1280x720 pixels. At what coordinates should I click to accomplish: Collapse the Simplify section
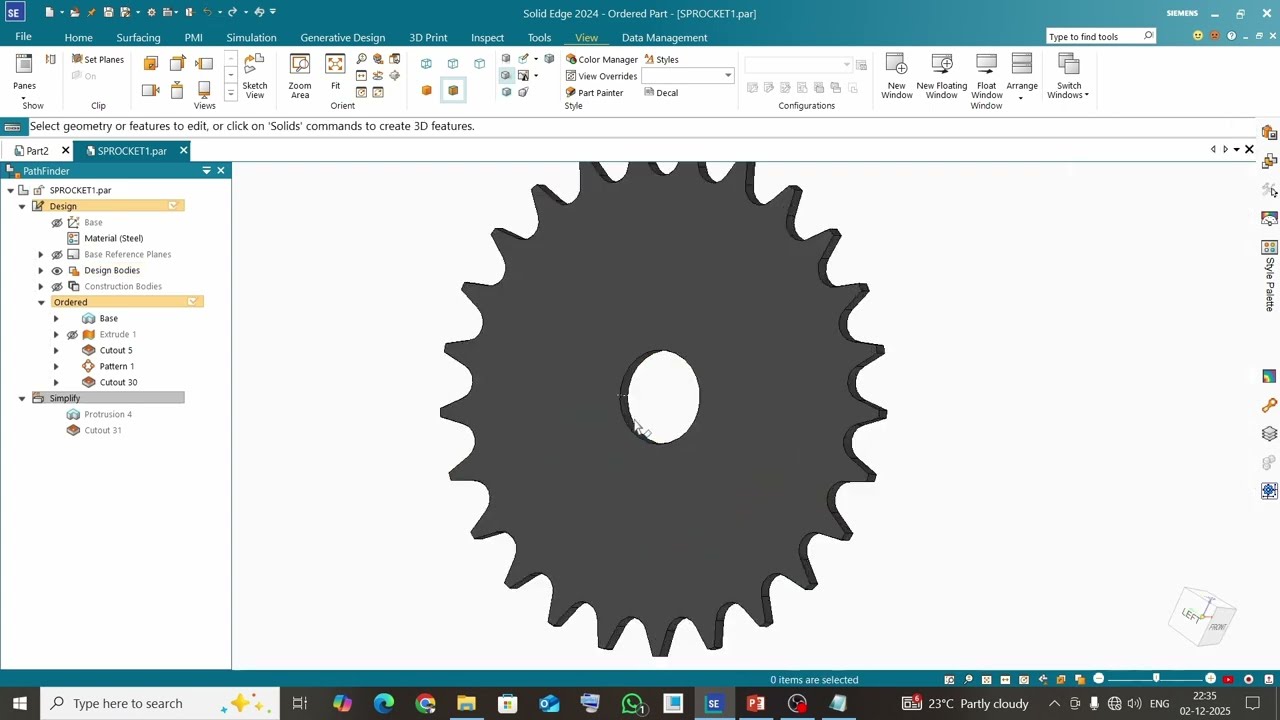(22, 398)
